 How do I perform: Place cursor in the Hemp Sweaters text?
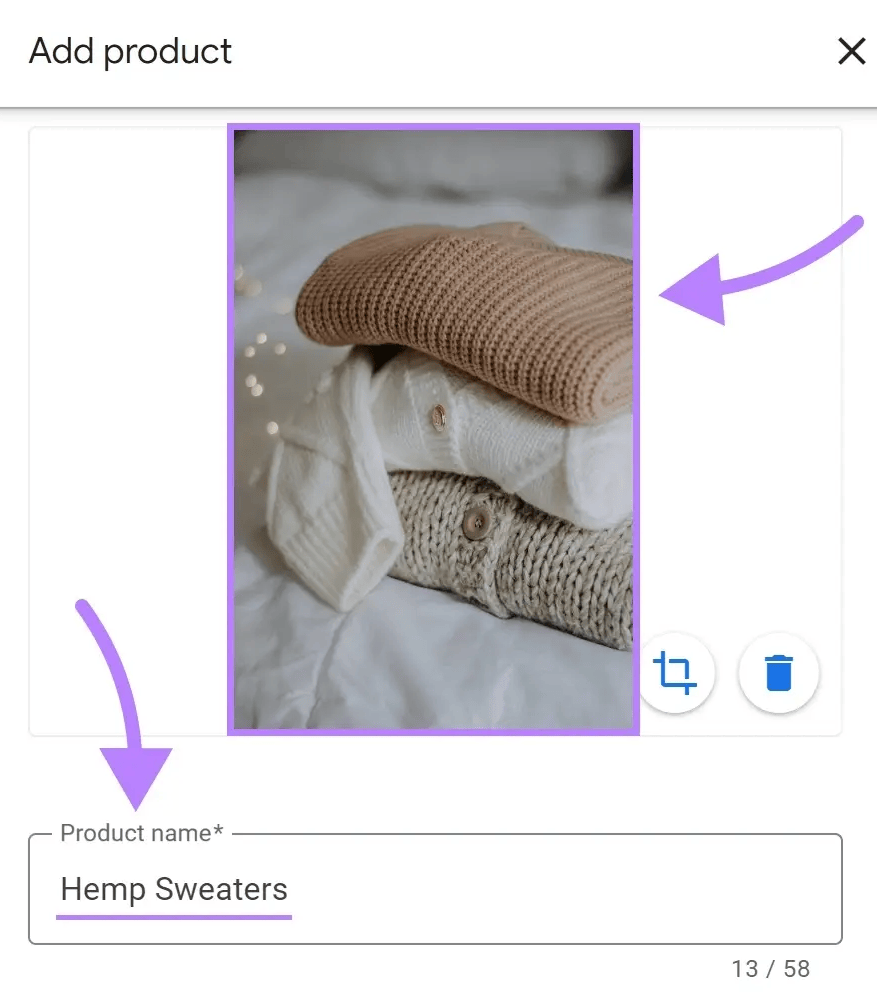click(174, 889)
